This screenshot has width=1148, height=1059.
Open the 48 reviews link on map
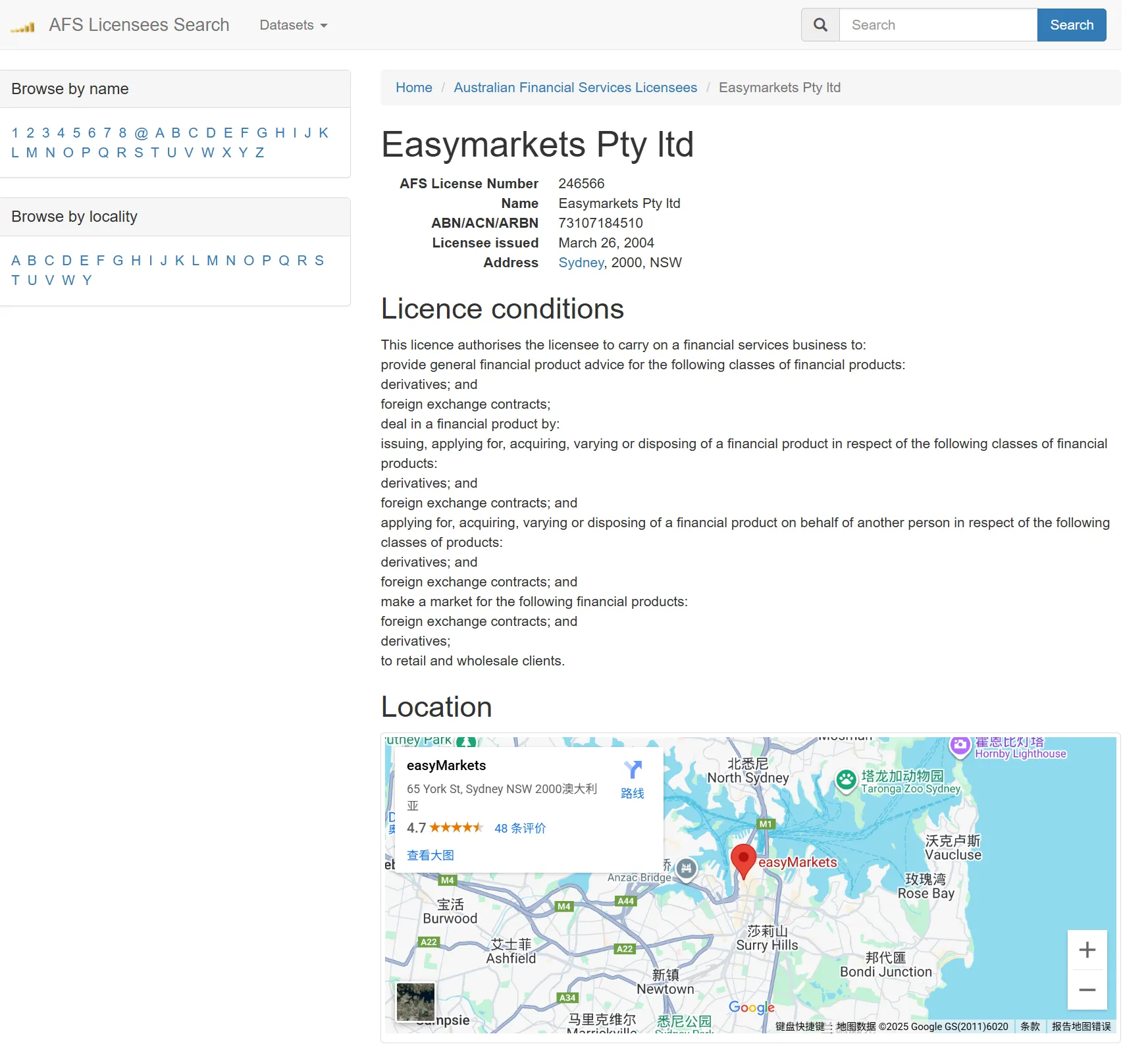click(x=519, y=828)
